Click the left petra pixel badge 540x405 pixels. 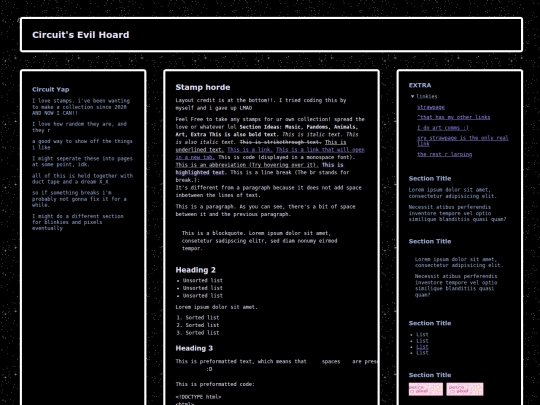tap(426, 389)
